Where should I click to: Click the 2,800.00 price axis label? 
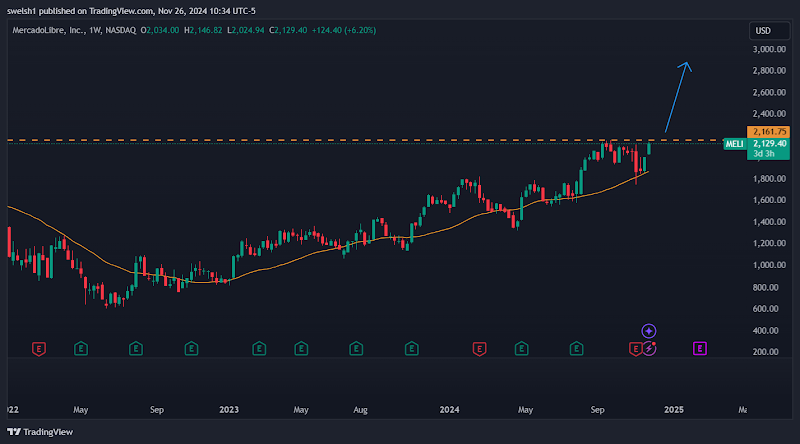click(x=769, y=70)
